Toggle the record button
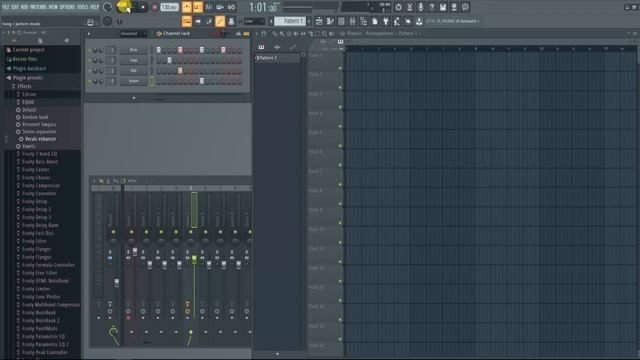This screenshot has height=360, width=640. click(x=155, y=7)
